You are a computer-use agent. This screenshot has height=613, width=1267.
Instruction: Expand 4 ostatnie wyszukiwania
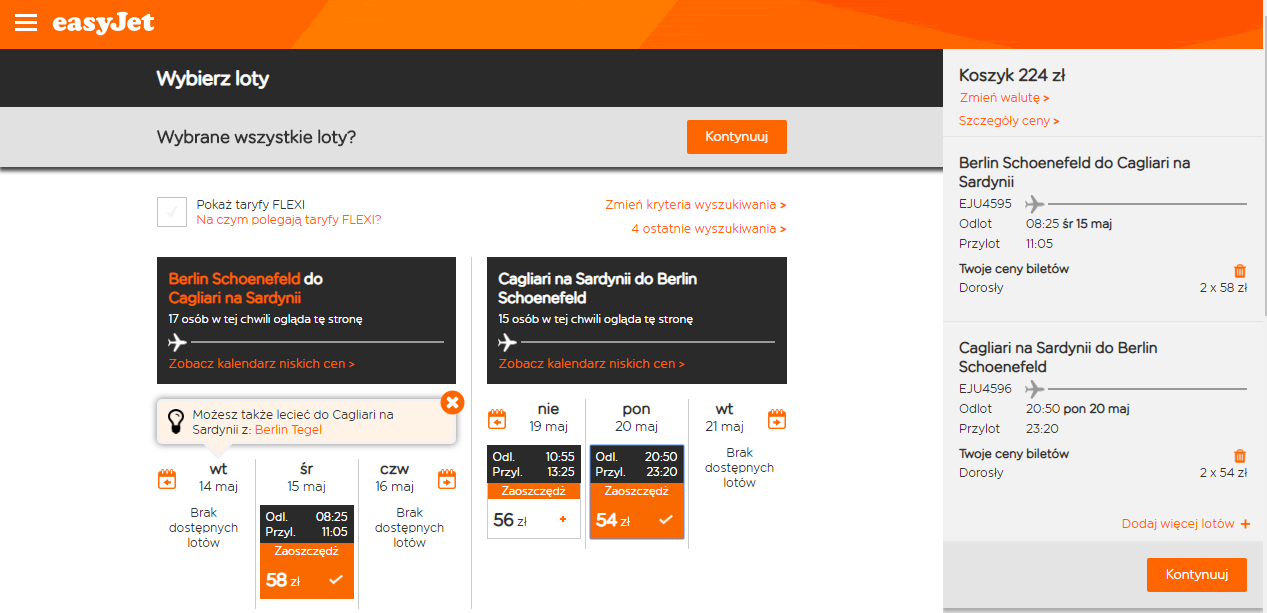[x=709, y=229]
